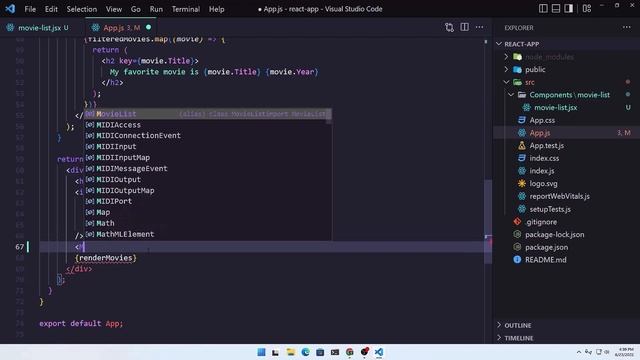The height and width of the screenshot is (360, 640).
Task: Select MIDIConnectionEvent suggestion
Action: coord(208,136)
